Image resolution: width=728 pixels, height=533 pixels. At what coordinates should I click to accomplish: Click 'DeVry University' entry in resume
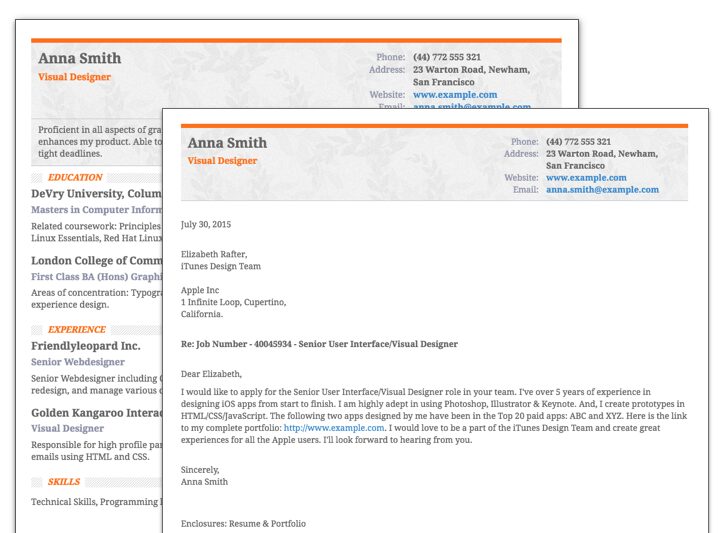point(96,194)
